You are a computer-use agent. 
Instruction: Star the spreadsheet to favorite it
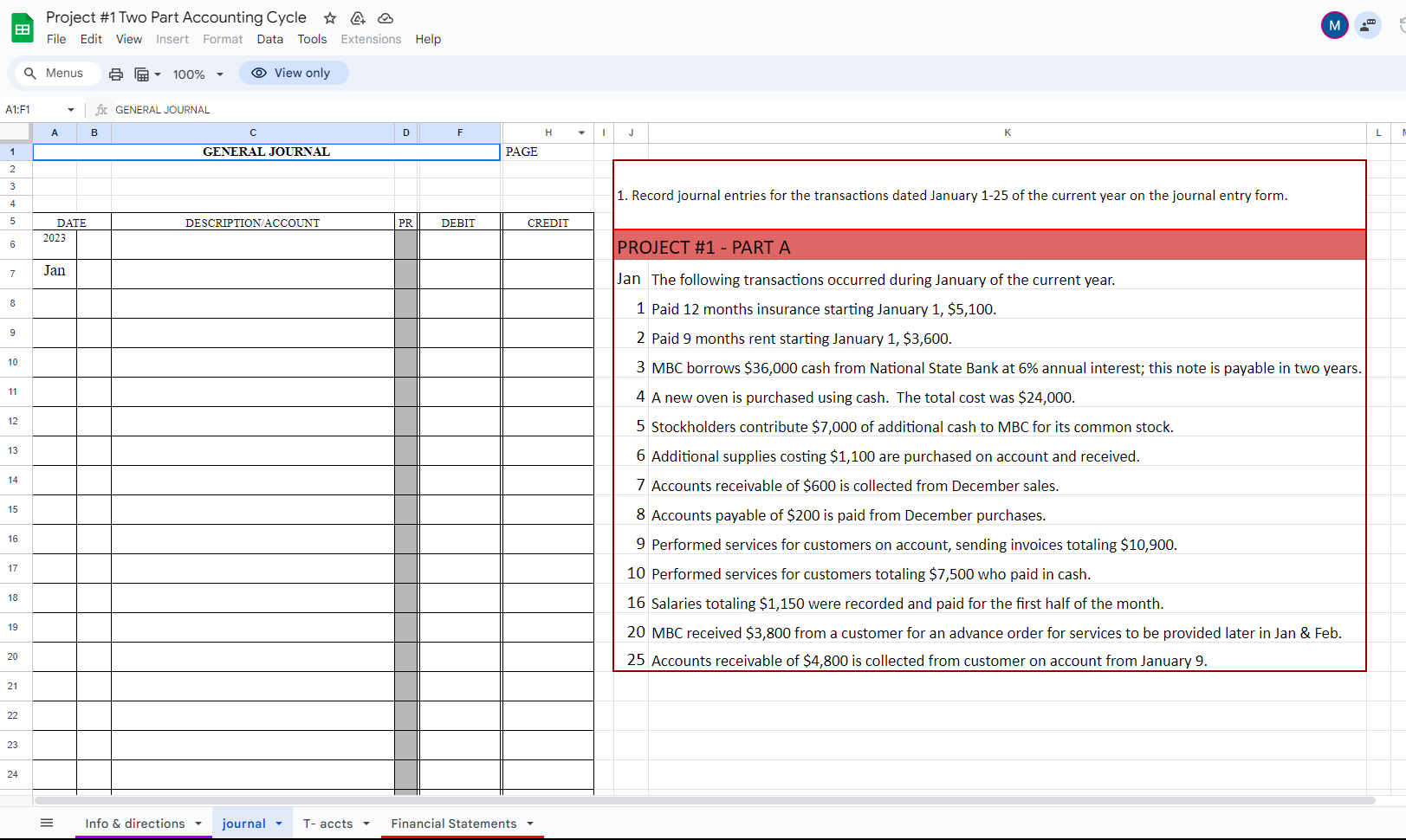(329, 17)
